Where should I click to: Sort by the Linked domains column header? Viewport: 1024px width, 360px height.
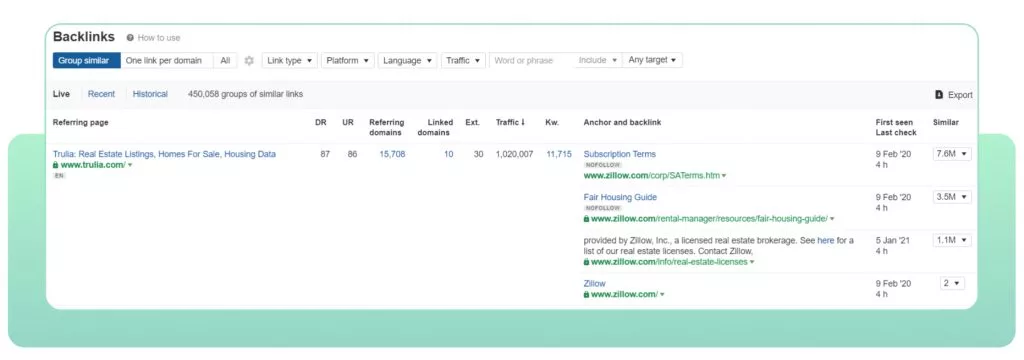tap(436, 127)
